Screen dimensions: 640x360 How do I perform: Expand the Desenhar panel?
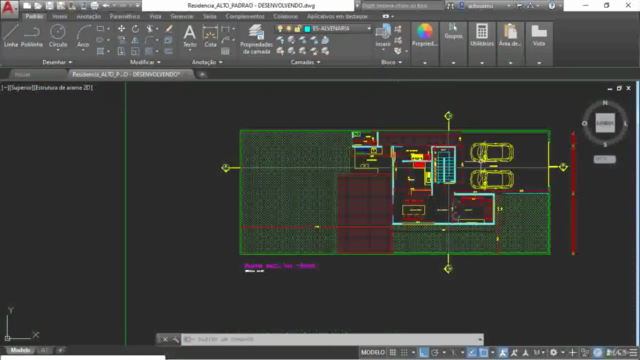[57, 62]
